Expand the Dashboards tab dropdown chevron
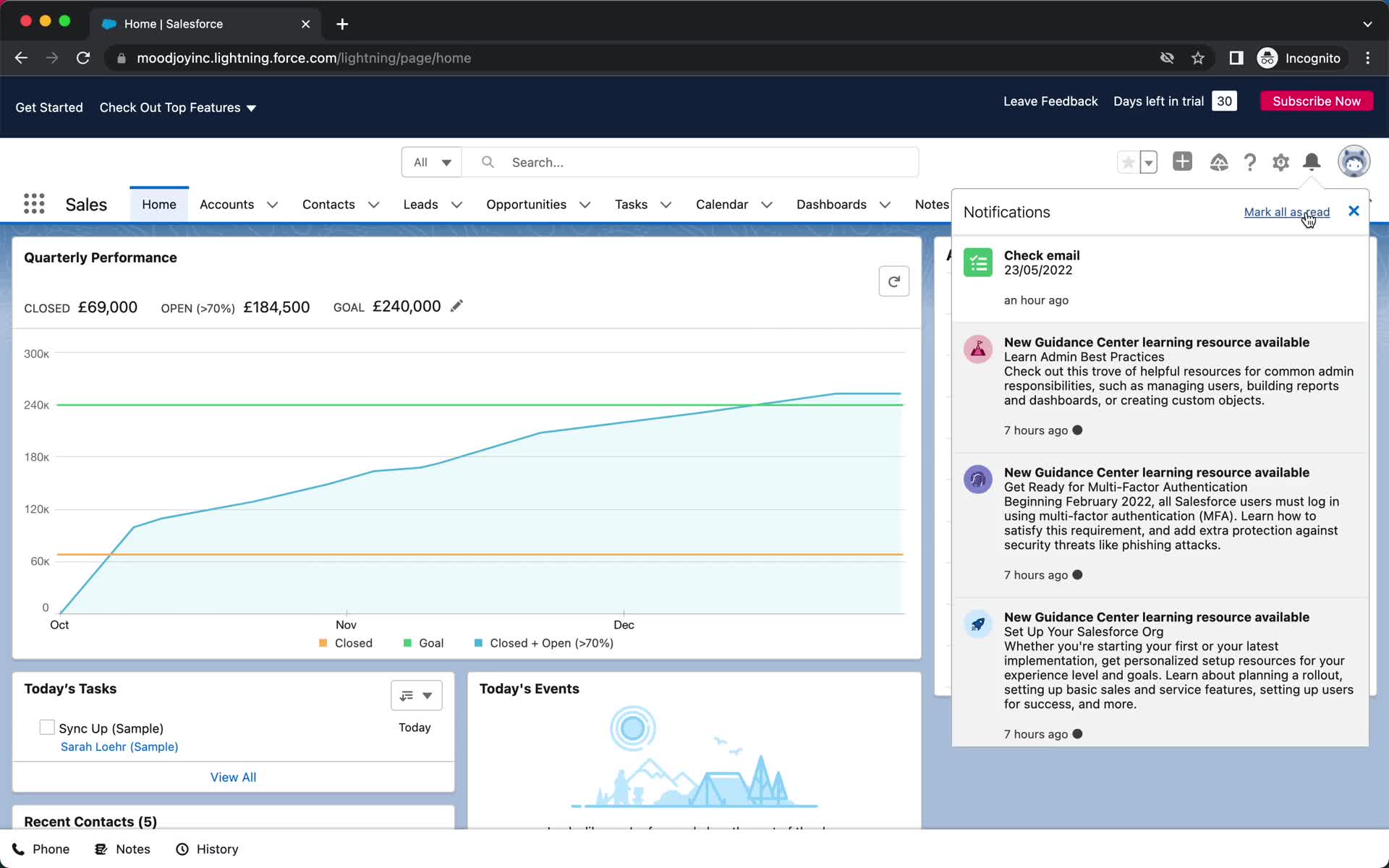This screenshot has height=868, width=1389. 885,205
